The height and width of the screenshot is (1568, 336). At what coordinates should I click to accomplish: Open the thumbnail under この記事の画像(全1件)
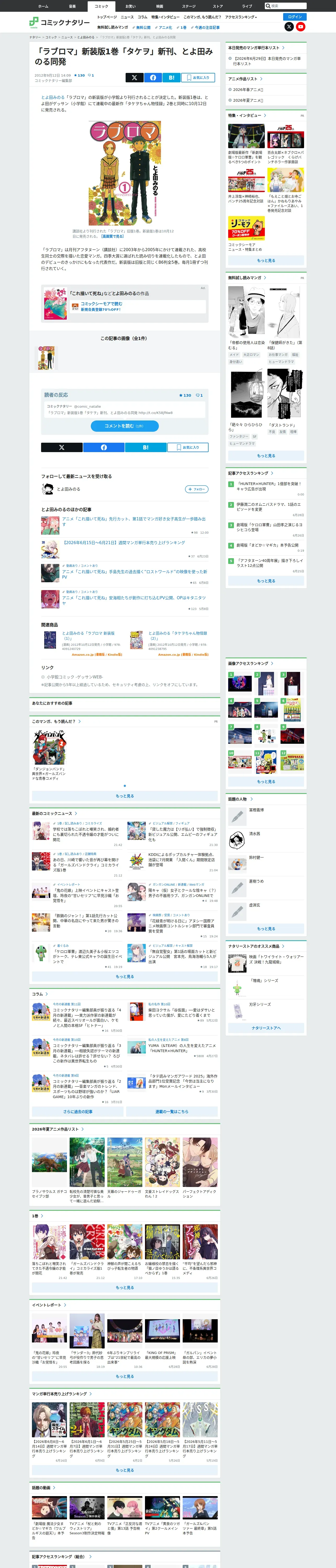click(46, 358)
